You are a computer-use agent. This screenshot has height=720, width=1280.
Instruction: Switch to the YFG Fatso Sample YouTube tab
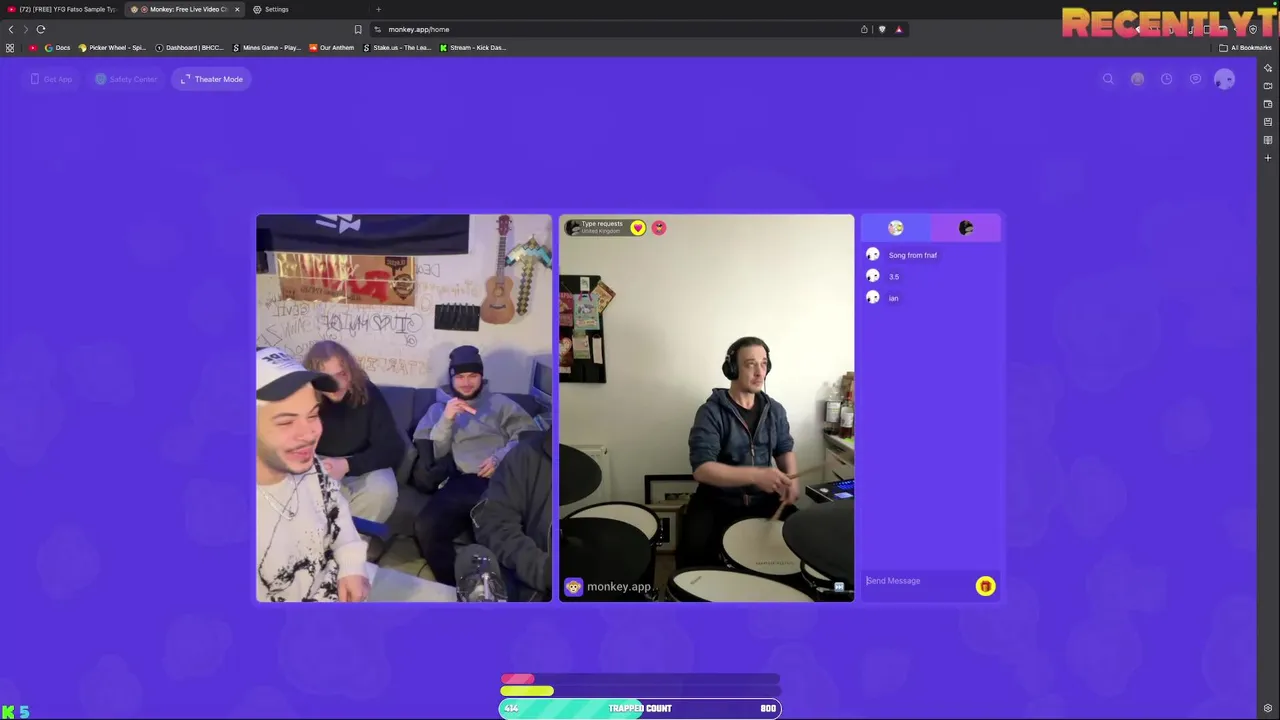62,9
